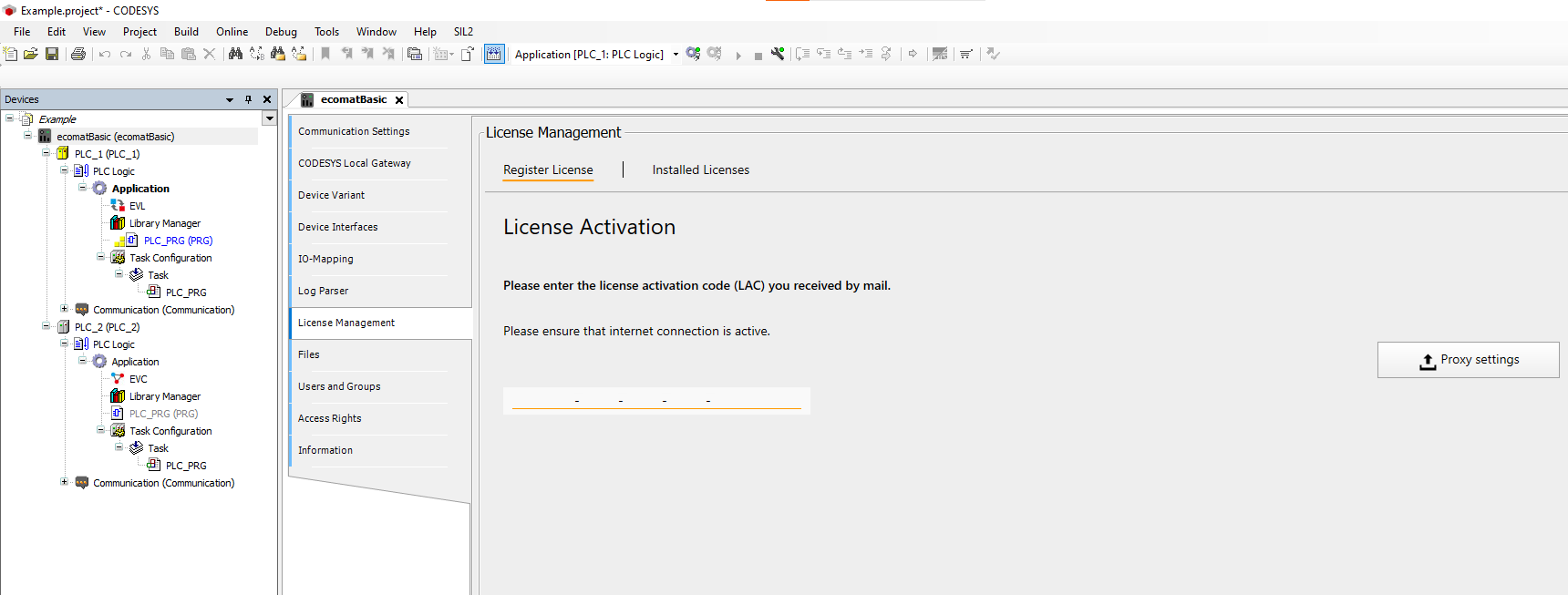
Task: Open the Log Parser page
Action: [323, 291]
